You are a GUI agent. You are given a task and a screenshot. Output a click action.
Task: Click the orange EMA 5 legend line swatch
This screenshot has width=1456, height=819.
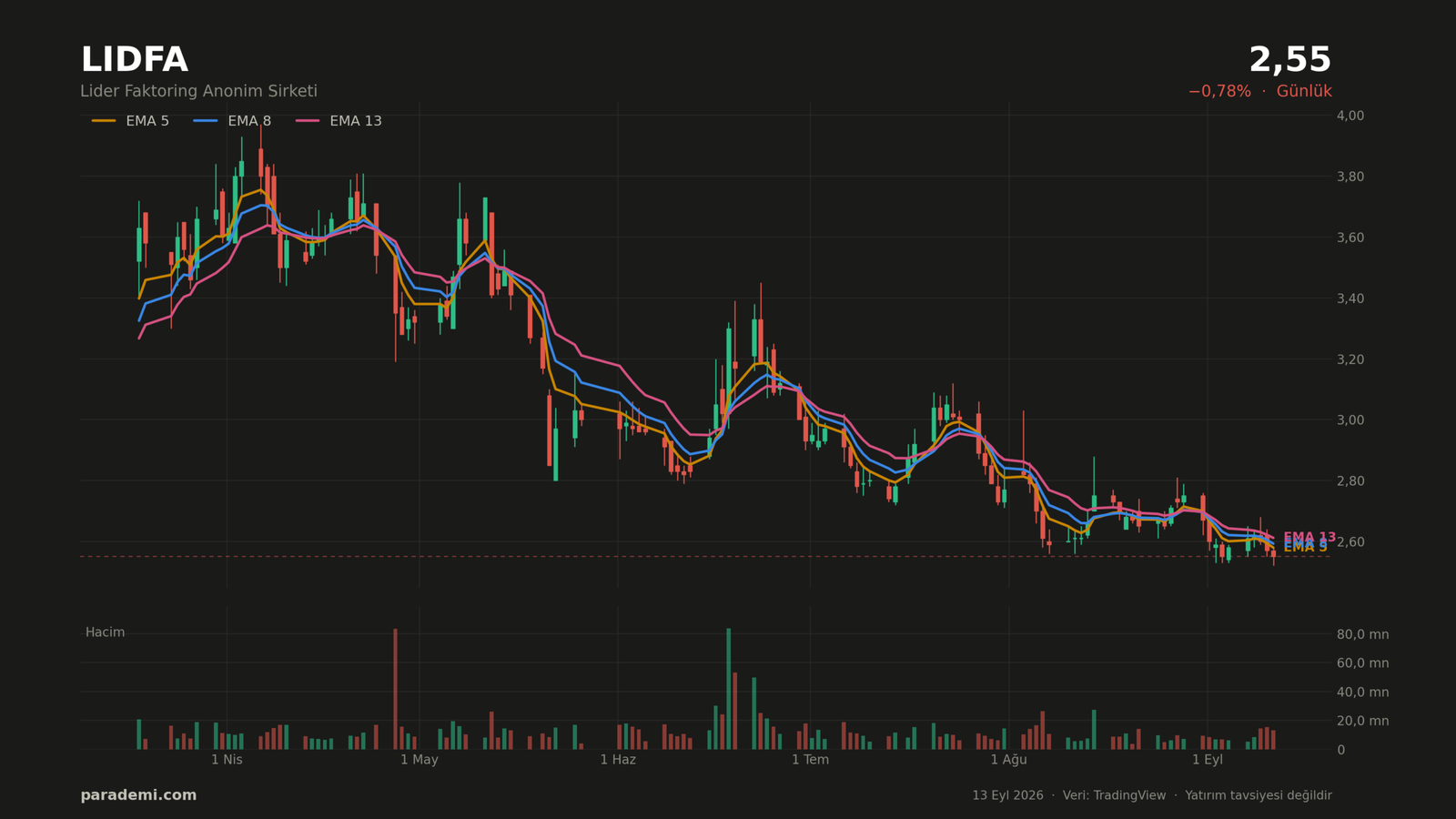click(104, 121)
